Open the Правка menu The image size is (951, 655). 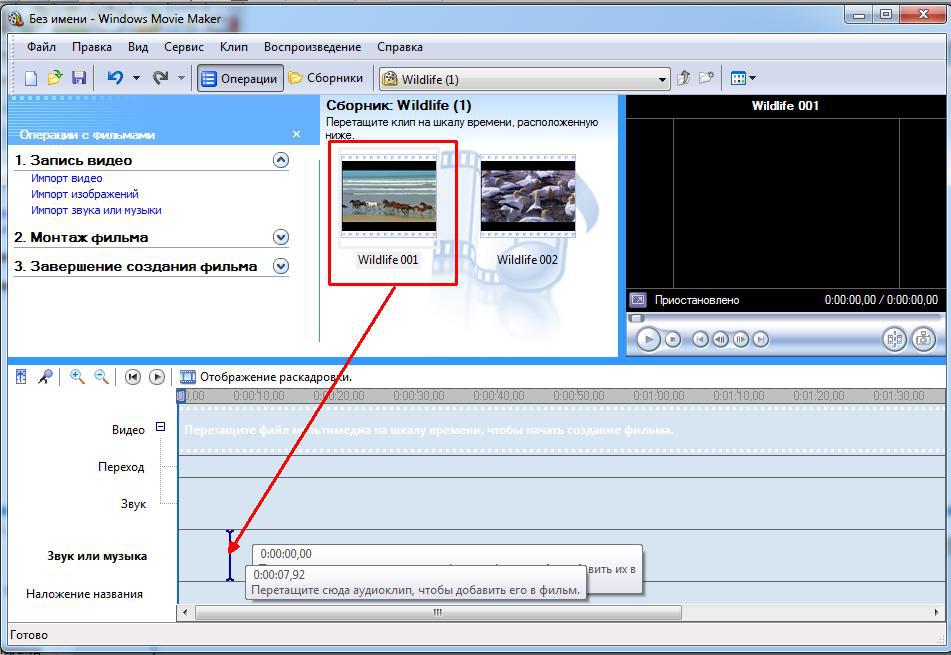(92, 47)
